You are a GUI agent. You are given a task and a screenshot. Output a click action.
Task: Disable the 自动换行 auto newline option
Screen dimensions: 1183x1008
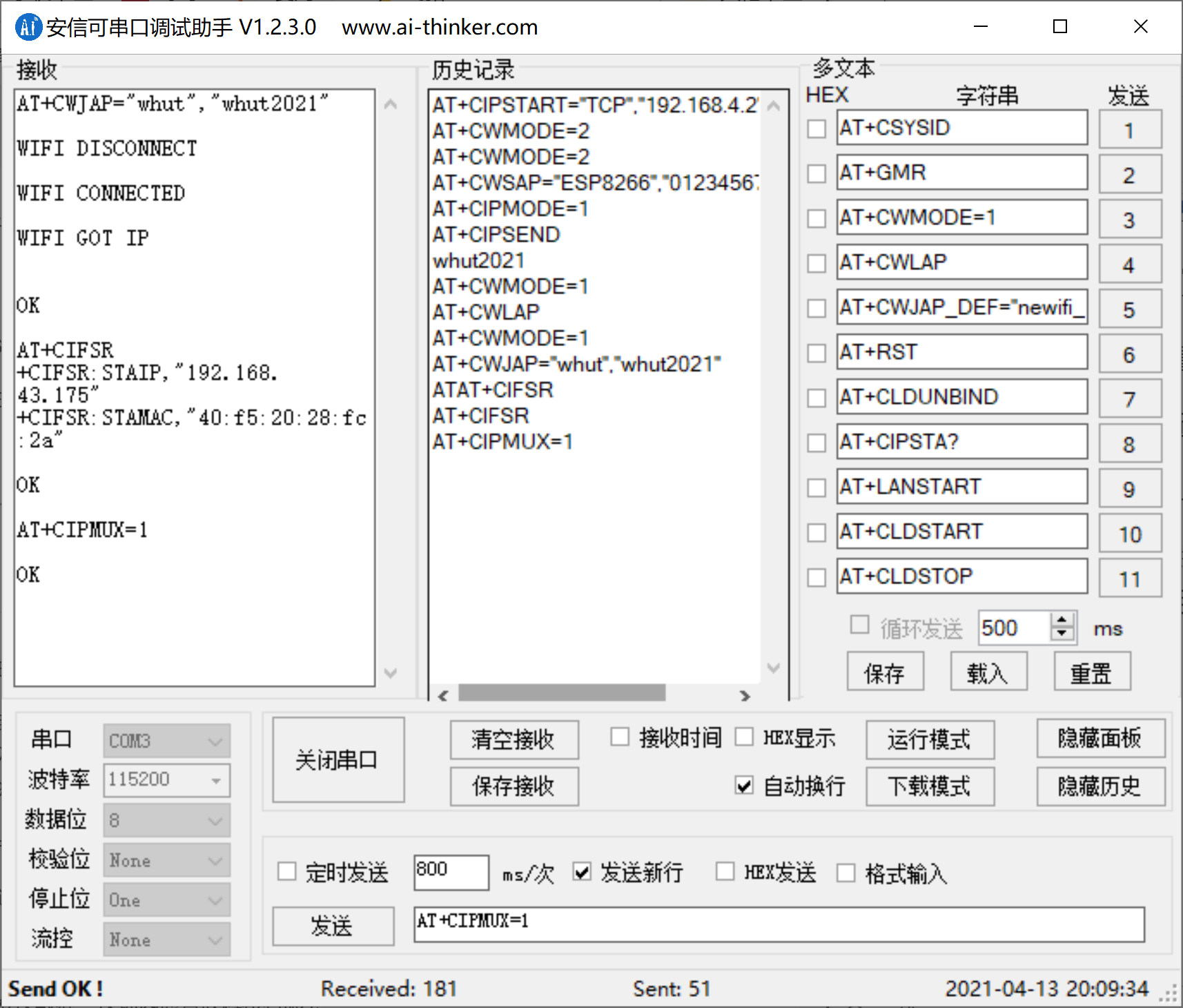click(x=743, y=786)
